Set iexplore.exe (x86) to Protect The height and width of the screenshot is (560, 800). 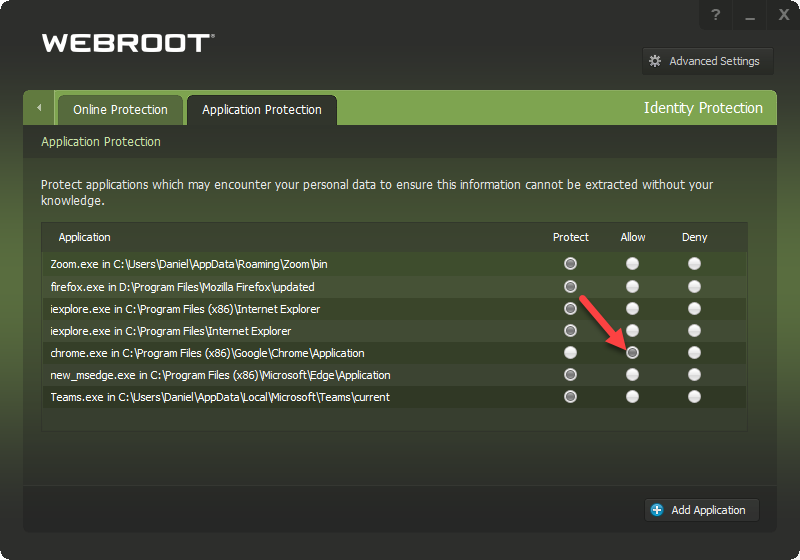tap(570, 309)
